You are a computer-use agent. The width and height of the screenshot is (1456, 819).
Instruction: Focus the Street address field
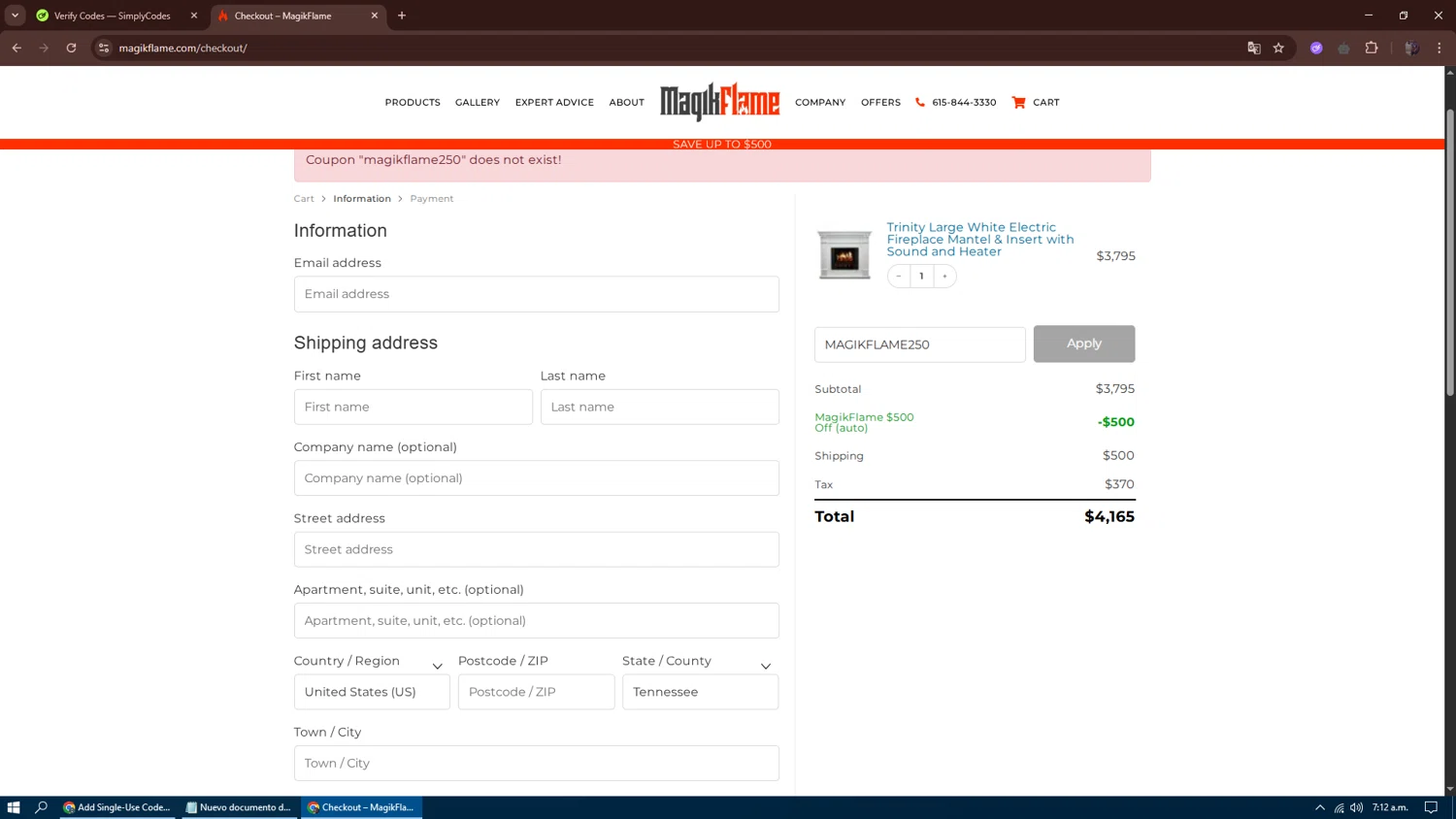[x=536, y=549]
